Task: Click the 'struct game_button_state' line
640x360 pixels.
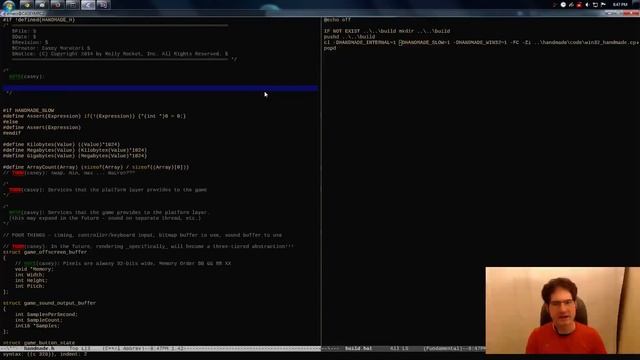Action: pos(39,343)
